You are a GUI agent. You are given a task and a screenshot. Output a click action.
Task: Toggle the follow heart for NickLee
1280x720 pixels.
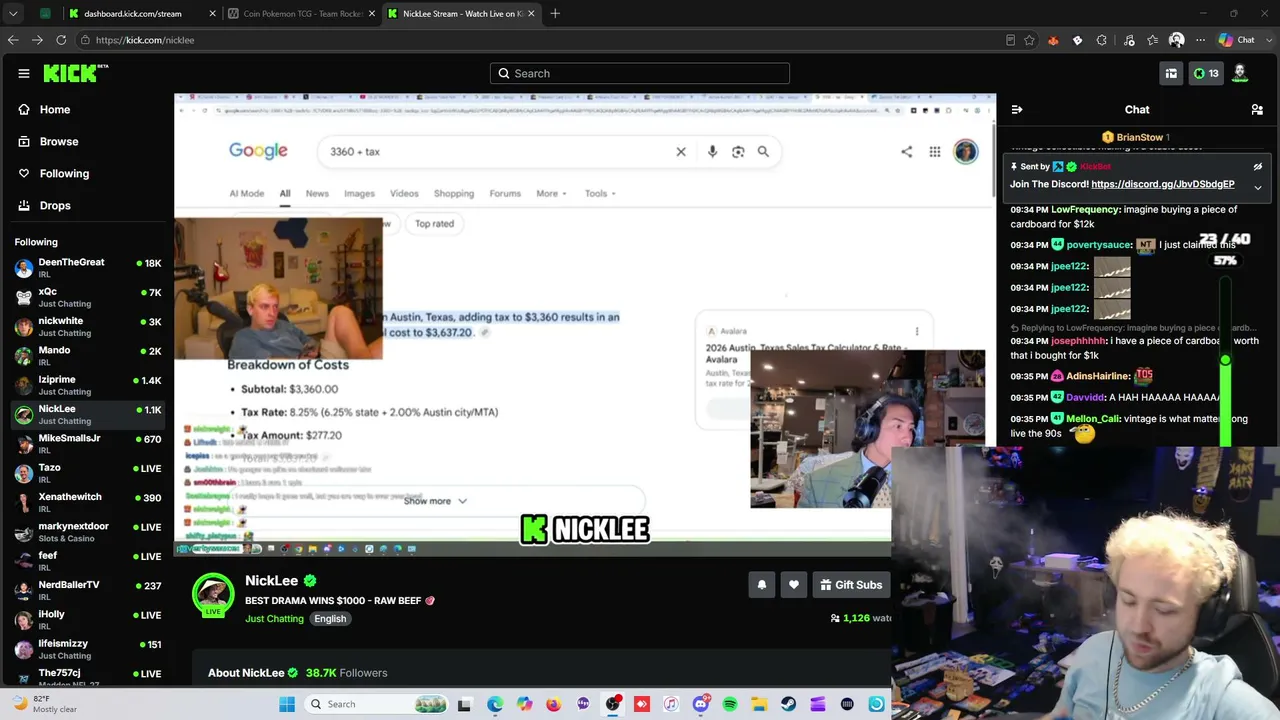(x=794, y=585)
